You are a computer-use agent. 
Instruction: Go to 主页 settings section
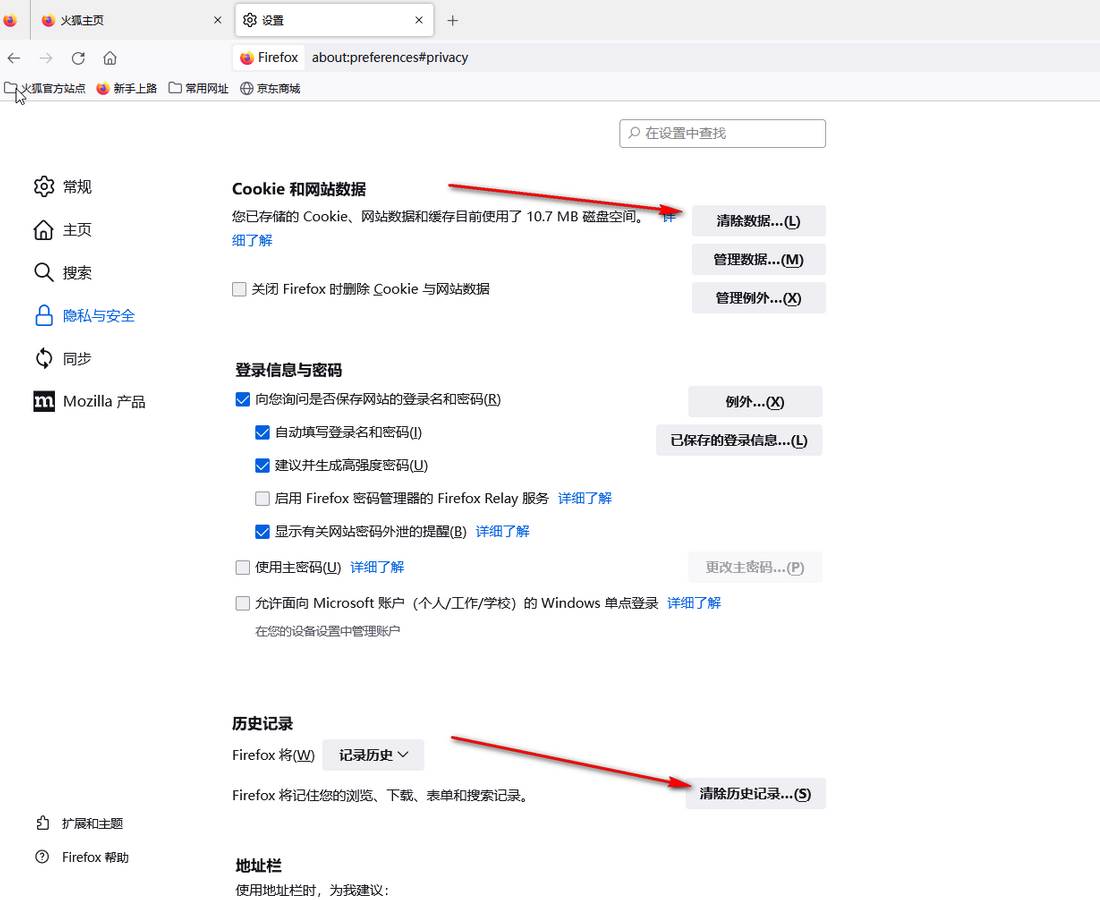(x=62, y=229)
